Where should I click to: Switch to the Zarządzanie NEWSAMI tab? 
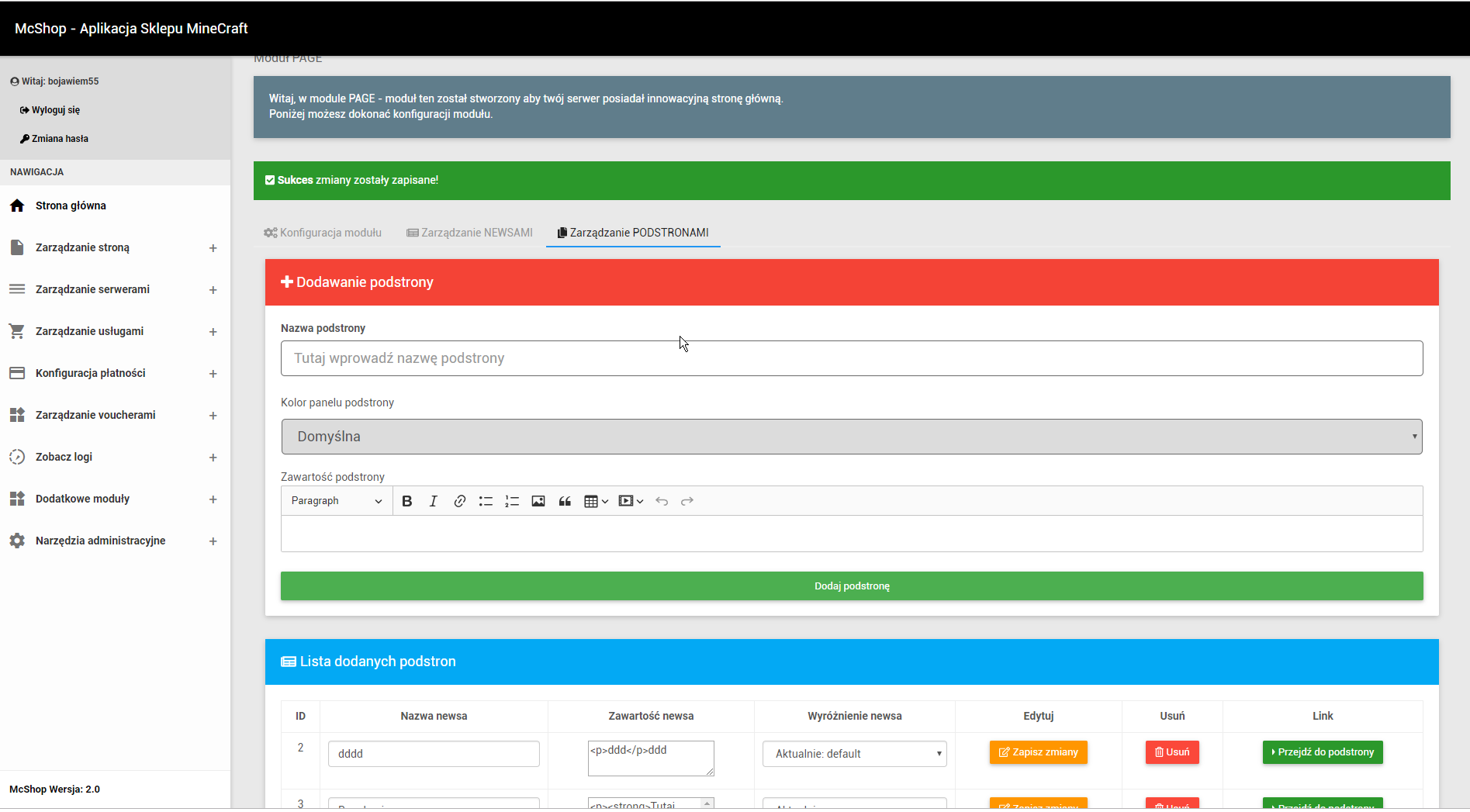[470, 233]
